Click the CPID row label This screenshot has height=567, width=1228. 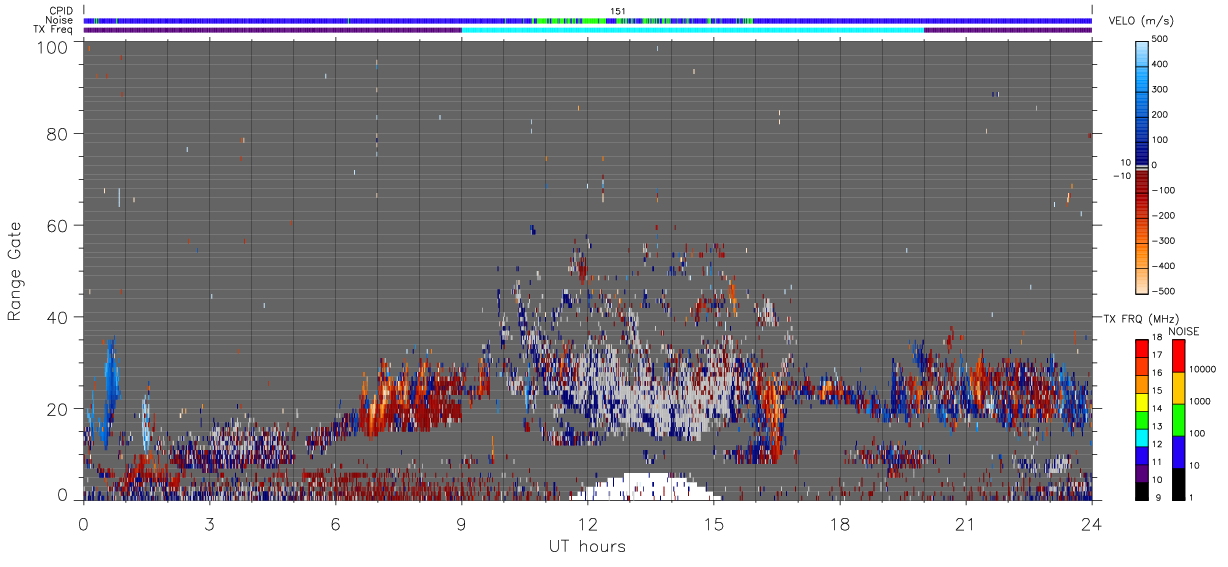pos(60,11)
